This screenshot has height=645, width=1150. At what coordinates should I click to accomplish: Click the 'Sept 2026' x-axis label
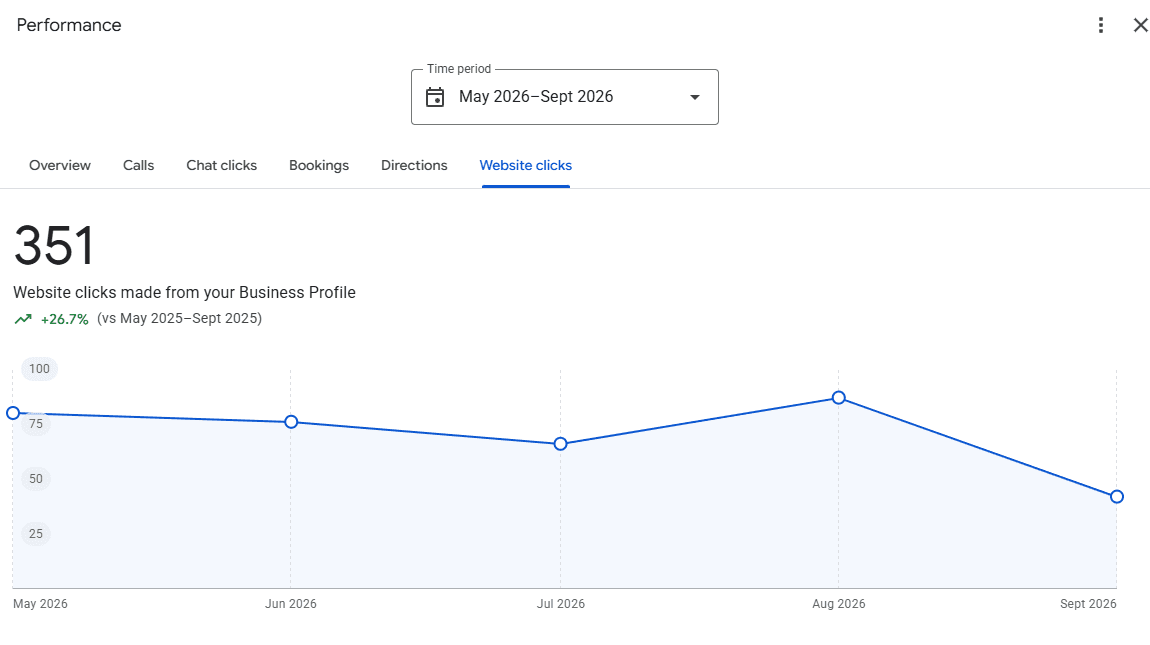click(1088, 604)
